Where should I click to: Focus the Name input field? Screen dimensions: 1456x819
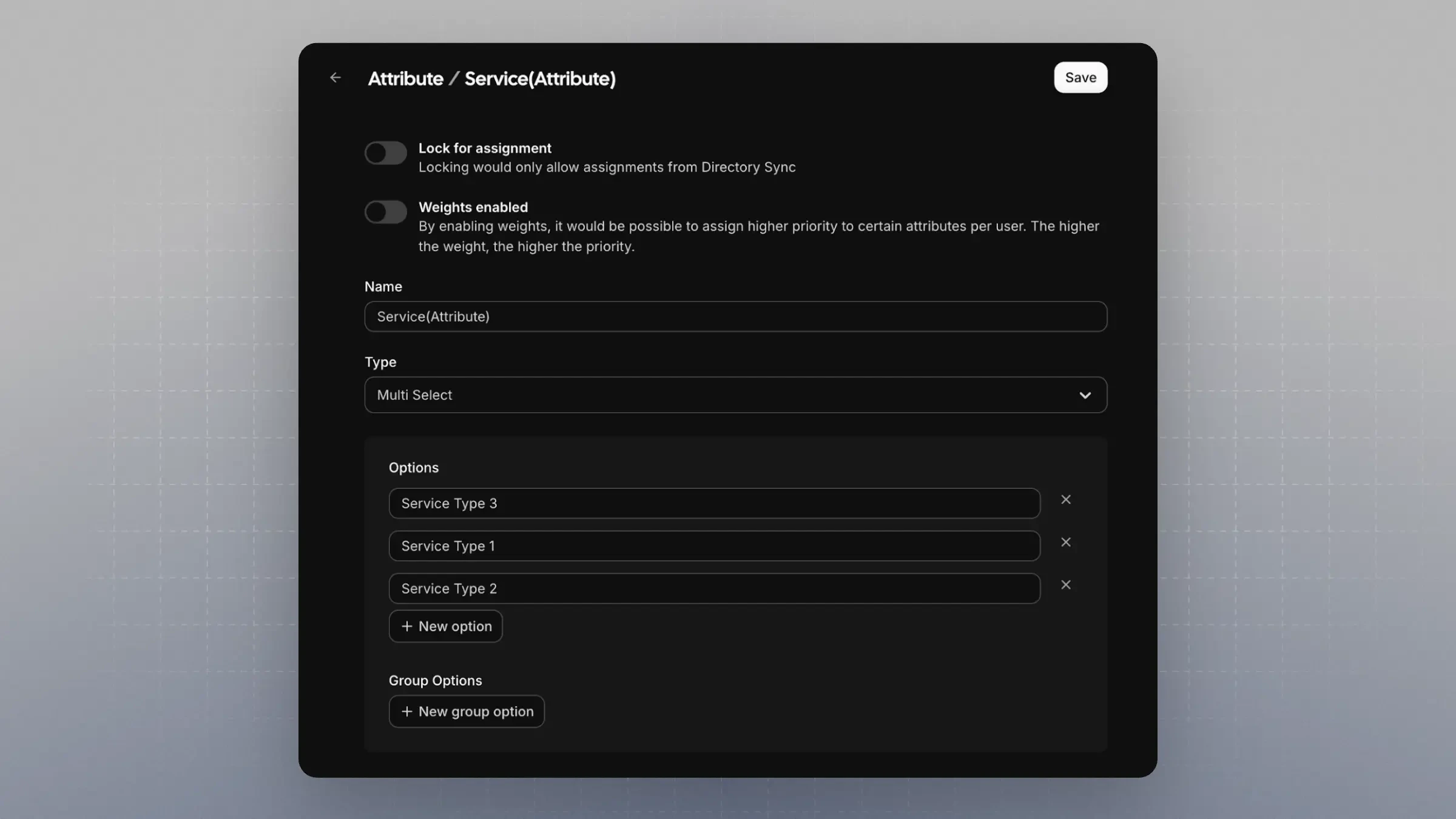tap(735, 317)
